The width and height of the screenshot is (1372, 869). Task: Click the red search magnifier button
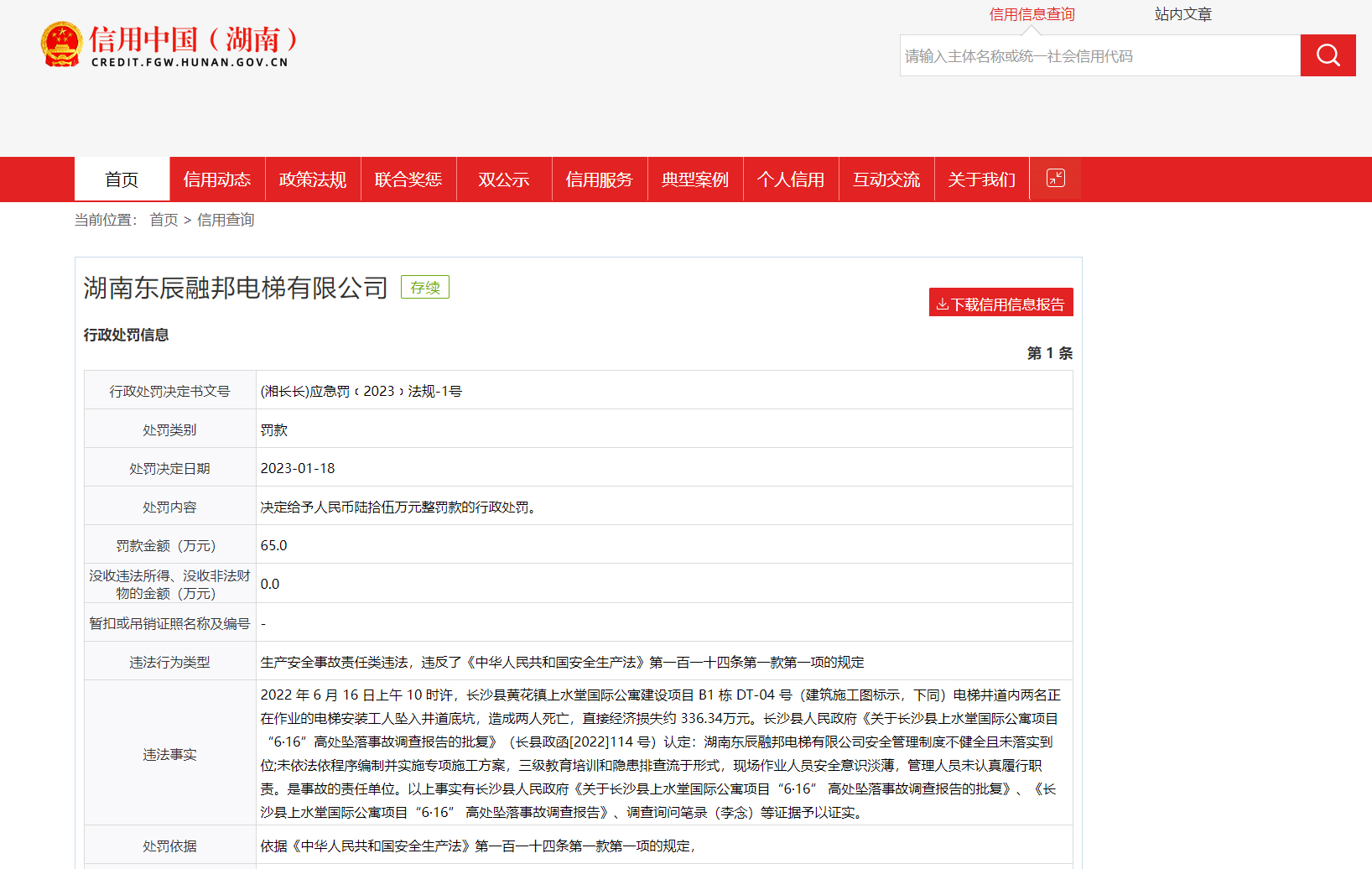pyautogui.click(x=1328, y=55)
